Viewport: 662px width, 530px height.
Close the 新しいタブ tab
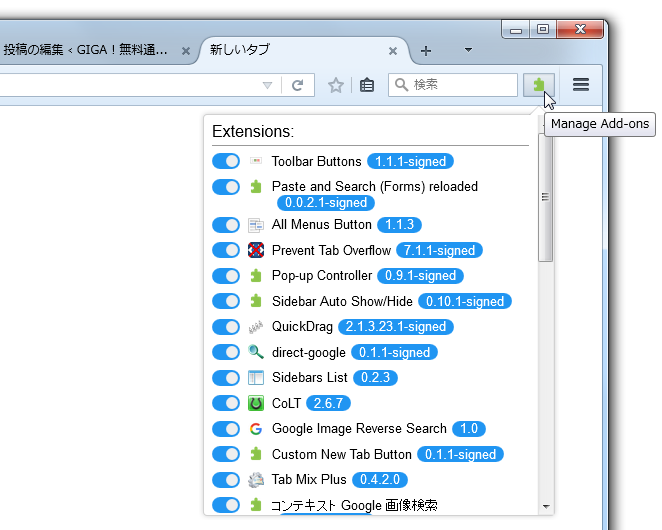[x=393, y=51]
